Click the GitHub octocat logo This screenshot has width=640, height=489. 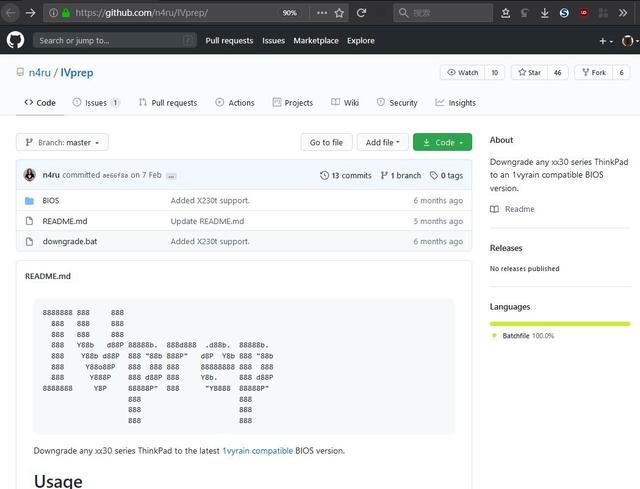[x=16, y=40]
